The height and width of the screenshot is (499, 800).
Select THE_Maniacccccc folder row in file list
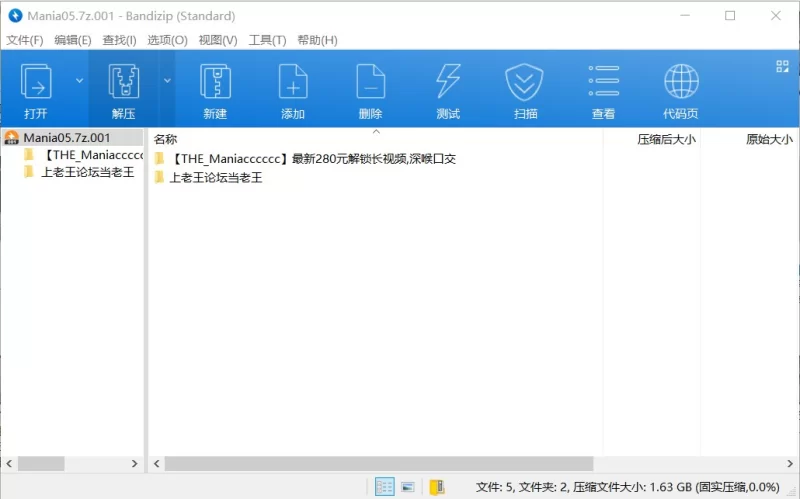pyautogui.click(x=305, y=159)
